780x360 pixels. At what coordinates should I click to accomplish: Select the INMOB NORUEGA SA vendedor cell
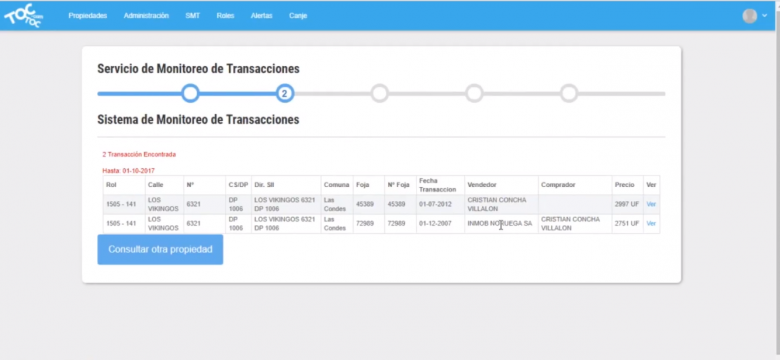(x=501, y=224)
